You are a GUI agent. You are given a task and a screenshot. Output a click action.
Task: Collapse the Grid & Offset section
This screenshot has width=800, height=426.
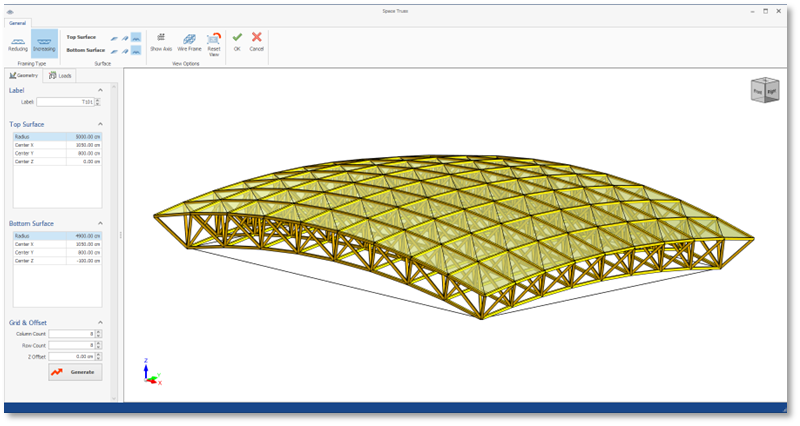tap(100, 322)
